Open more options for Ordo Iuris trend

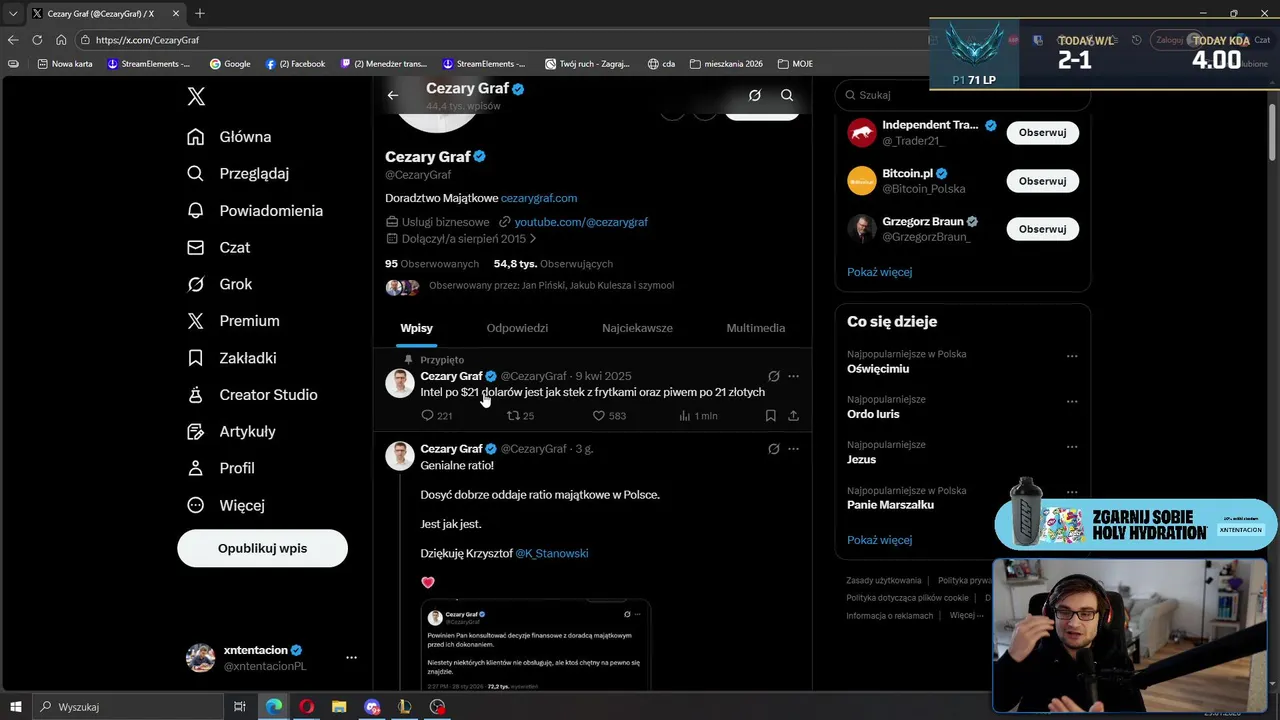1072,402
